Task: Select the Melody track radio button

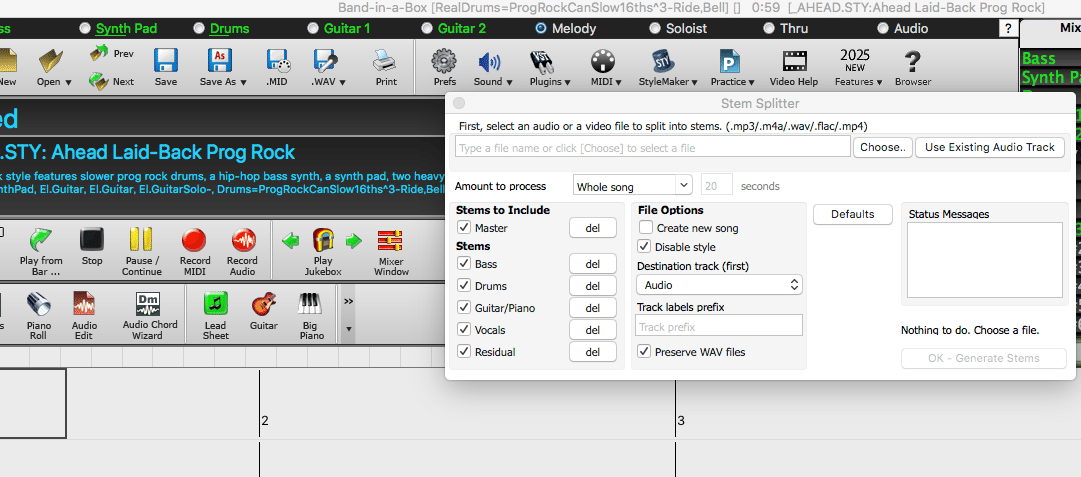Action: 540,28
